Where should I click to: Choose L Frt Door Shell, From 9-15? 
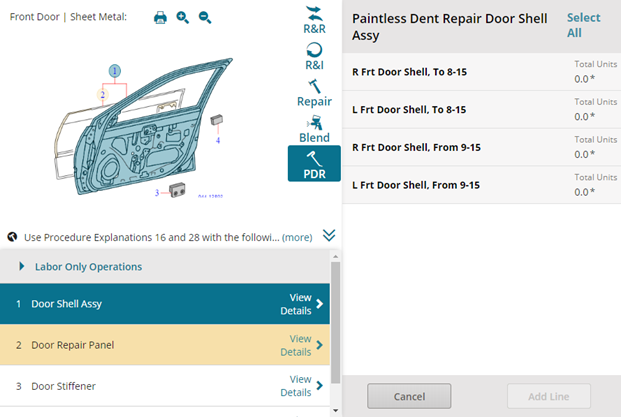(482, 185)
